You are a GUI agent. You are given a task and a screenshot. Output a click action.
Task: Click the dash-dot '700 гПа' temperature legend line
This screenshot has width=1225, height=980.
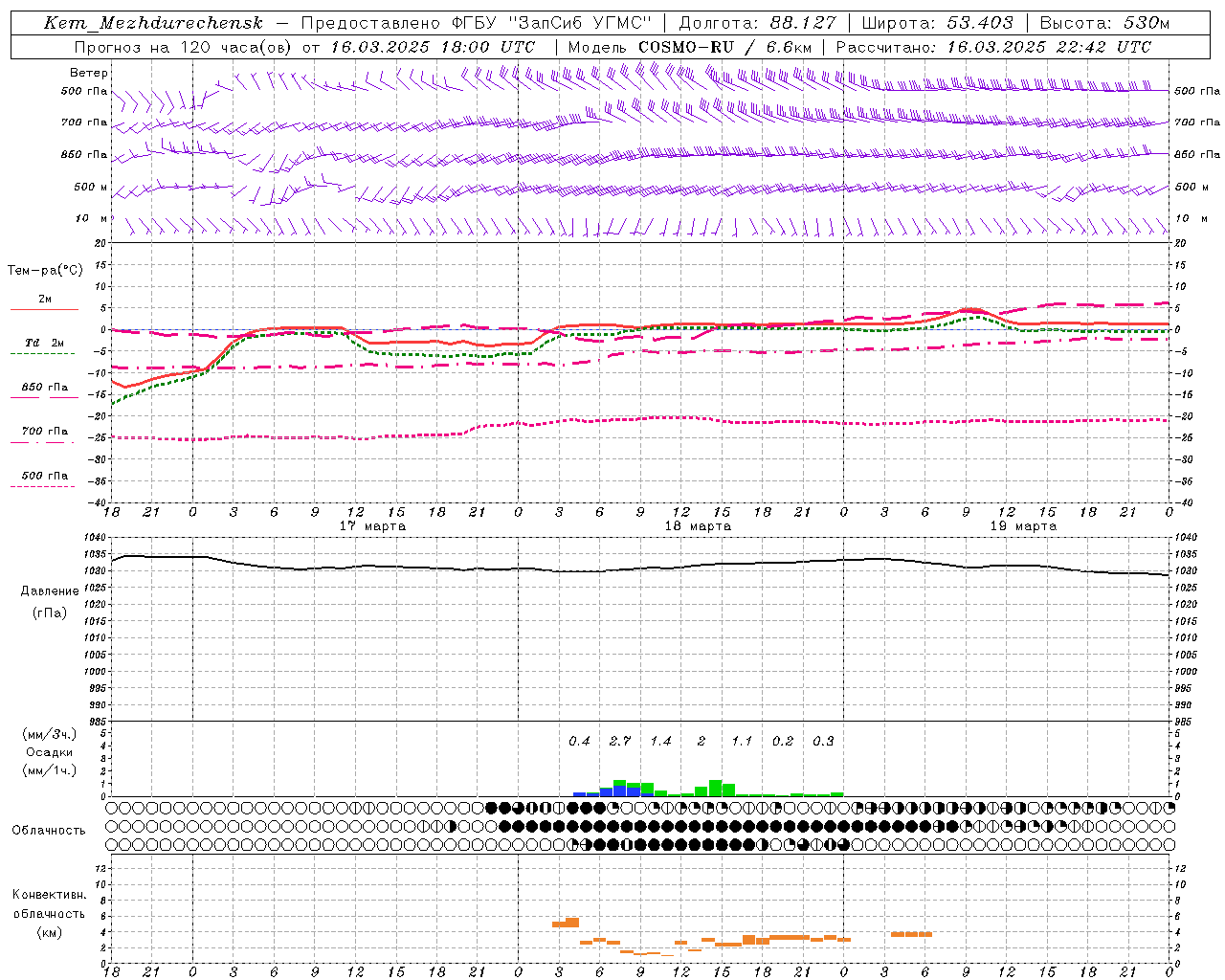[x=42, y=442]
